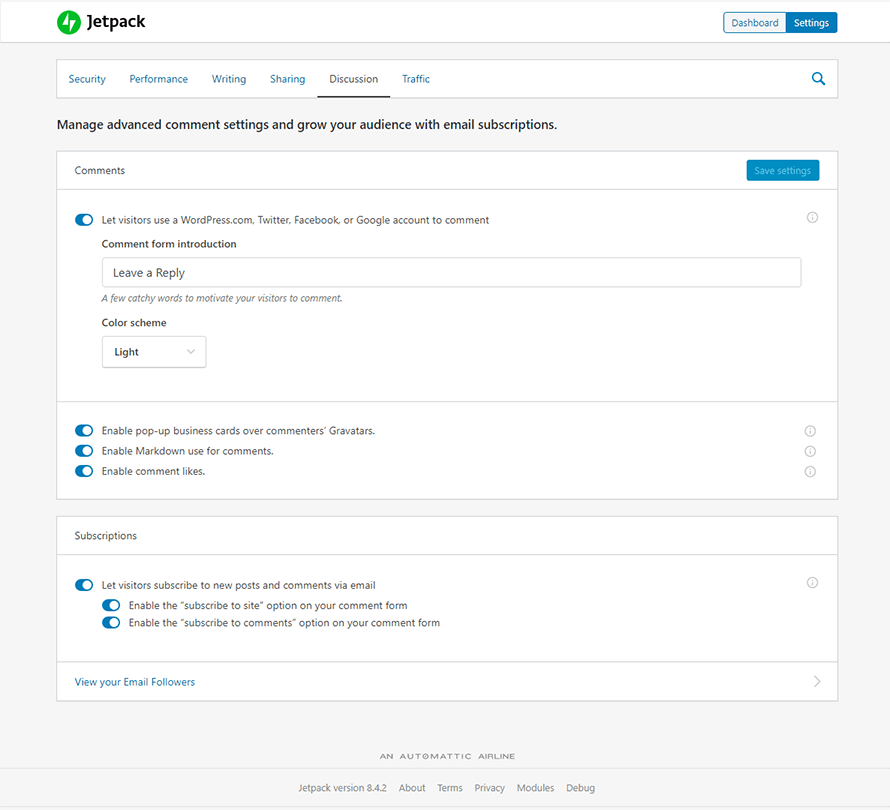The image size is (890, 810).
Task: Show info for WordPress.com account commenting option
Action: pos(812,217)
